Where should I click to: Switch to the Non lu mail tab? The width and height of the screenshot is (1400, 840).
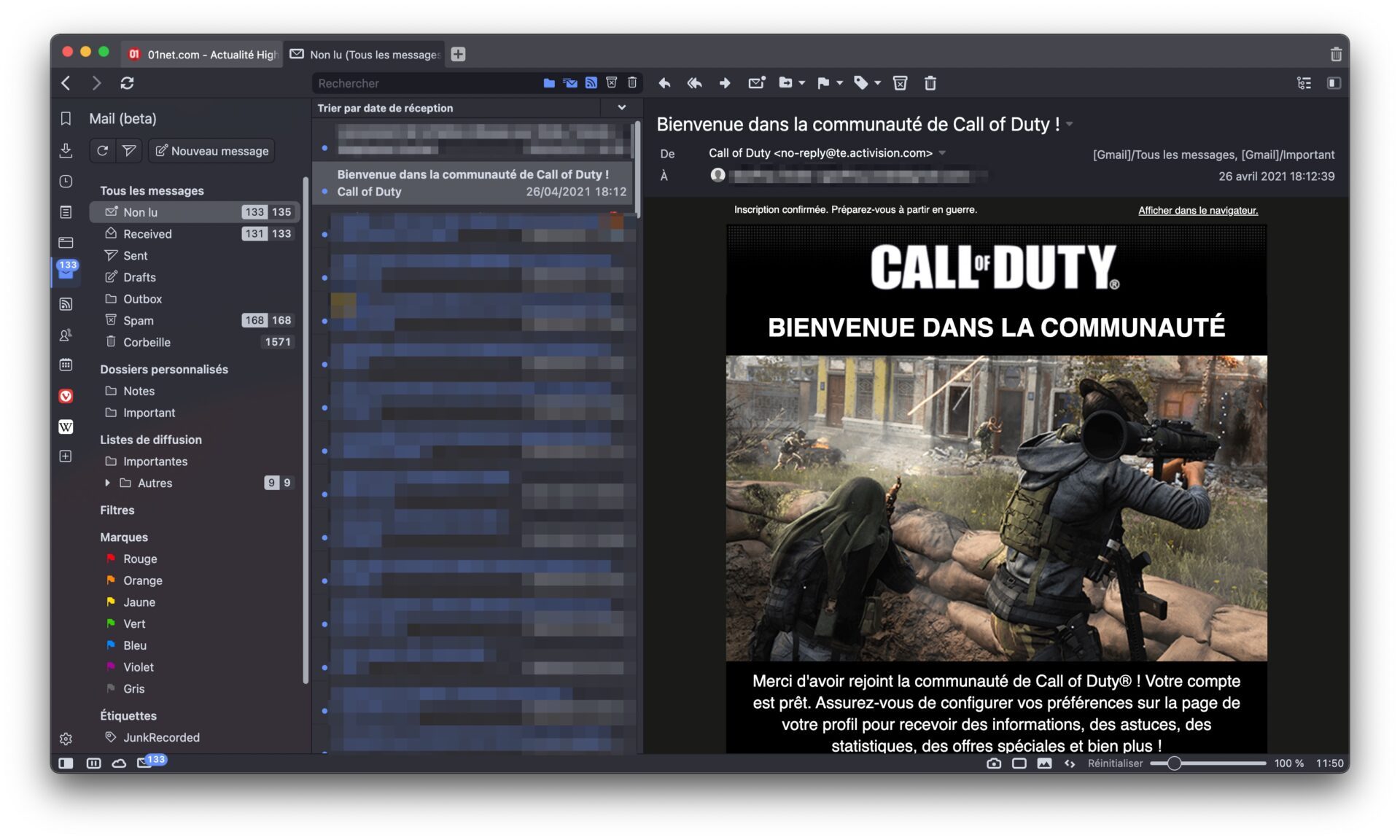[365, 54]
